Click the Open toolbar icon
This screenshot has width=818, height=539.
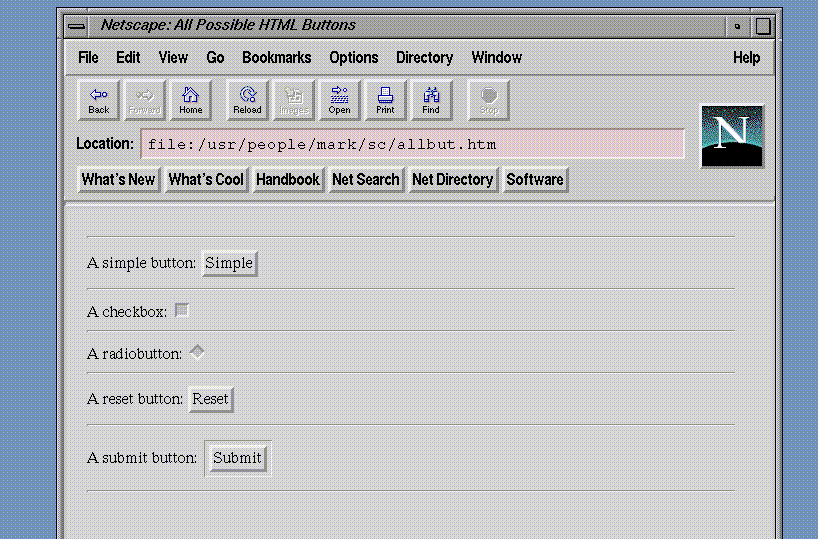click(339, 100)
